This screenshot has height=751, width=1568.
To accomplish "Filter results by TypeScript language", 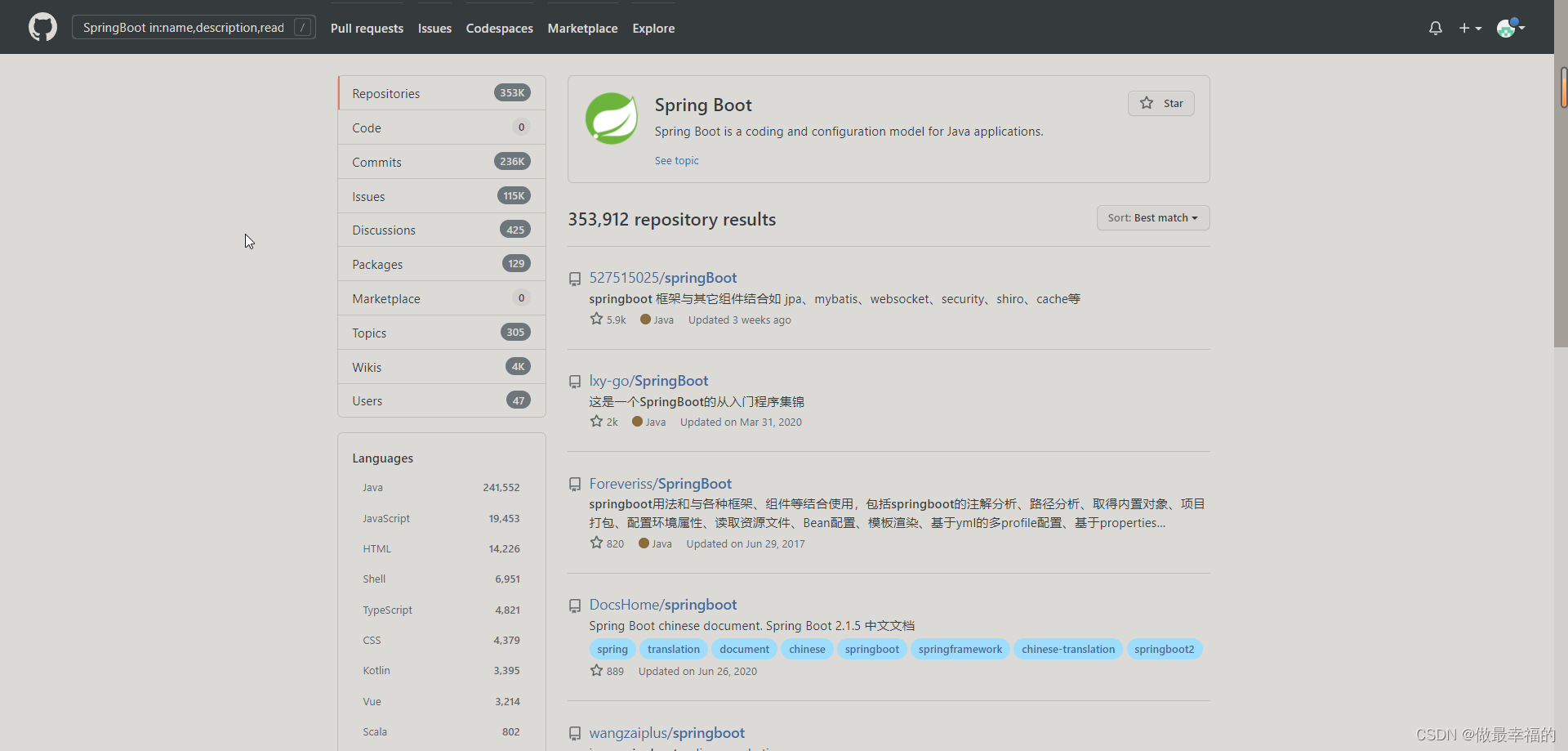I will click(441, 610).
